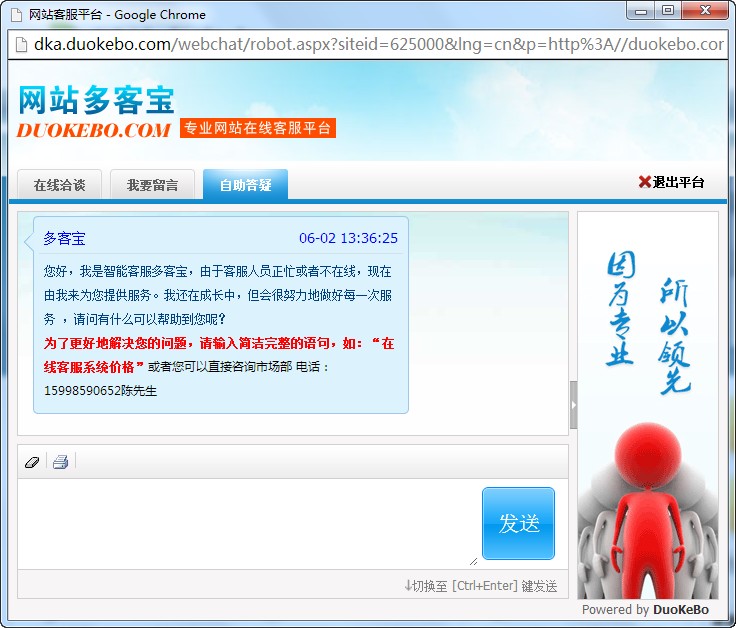Viewport: 736px width, 628px height.
Task: Click the red X exit platform icon
Action: click(644, 182)
